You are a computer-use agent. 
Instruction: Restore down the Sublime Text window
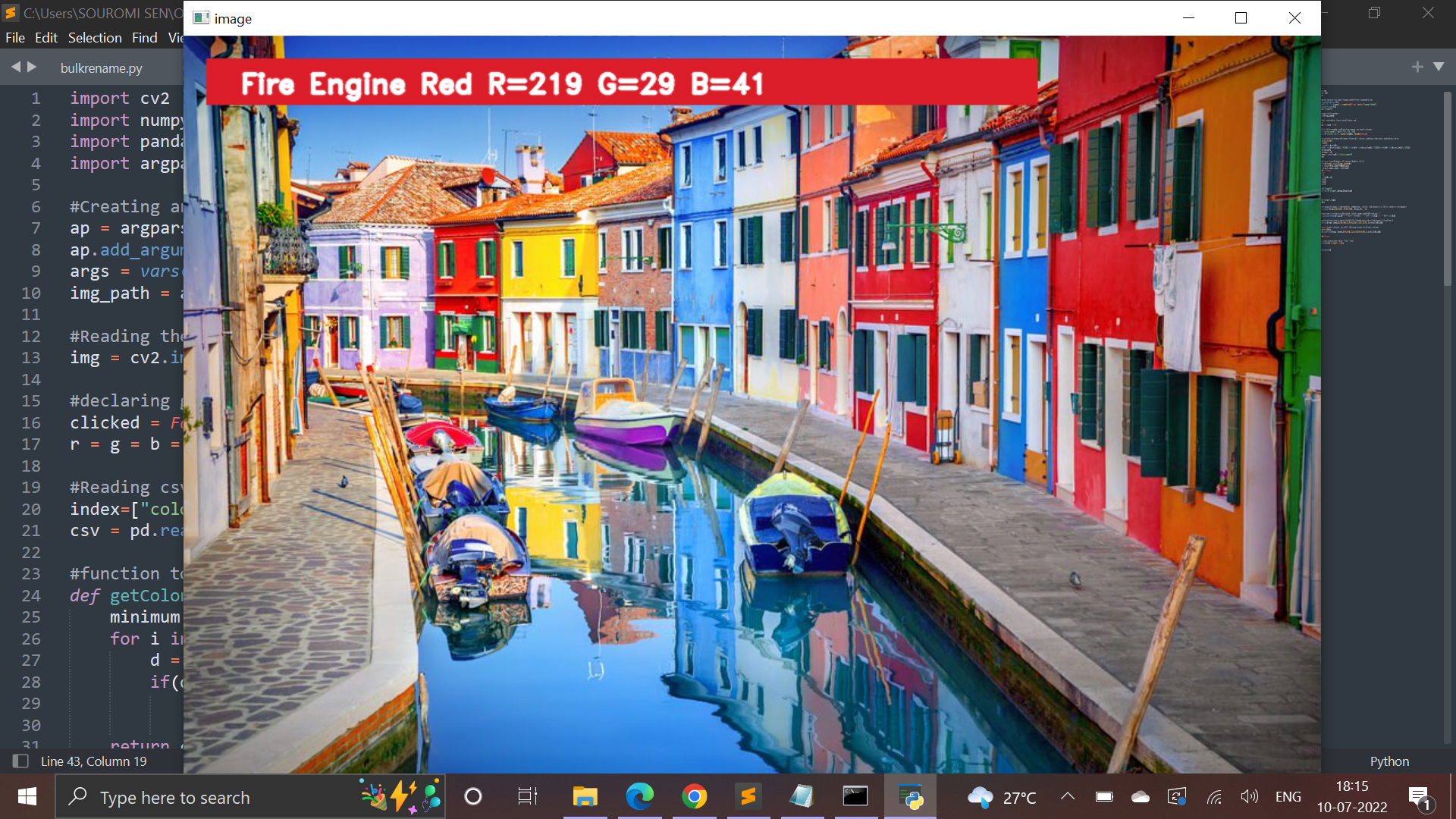point(1374,13)
